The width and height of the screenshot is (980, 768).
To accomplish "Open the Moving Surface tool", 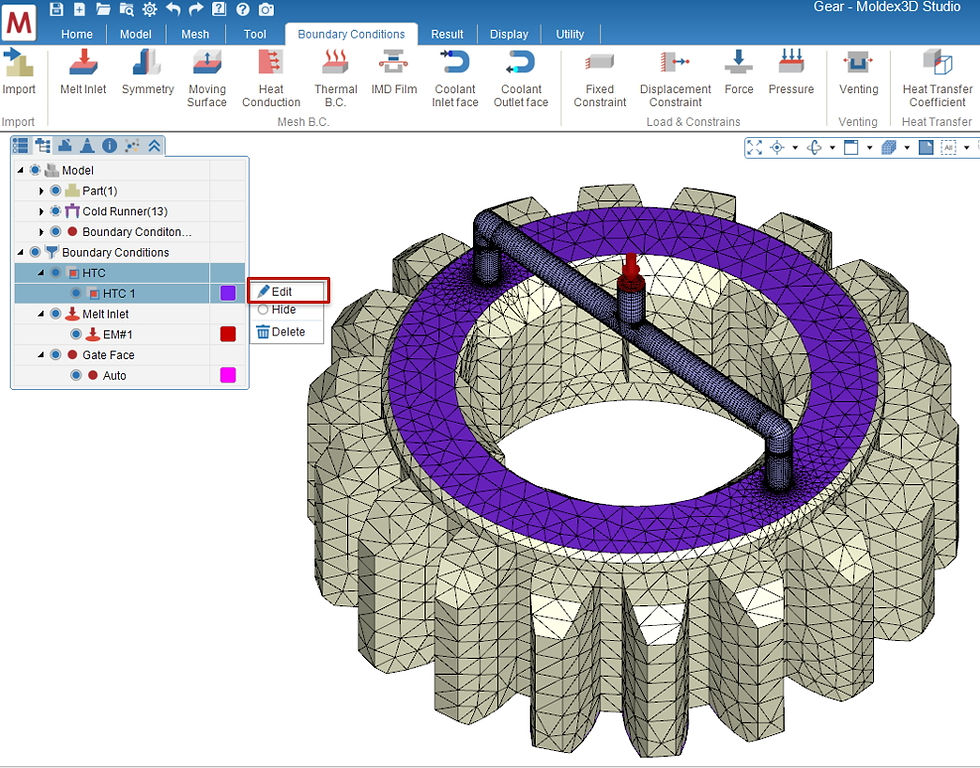I will 207,78.
